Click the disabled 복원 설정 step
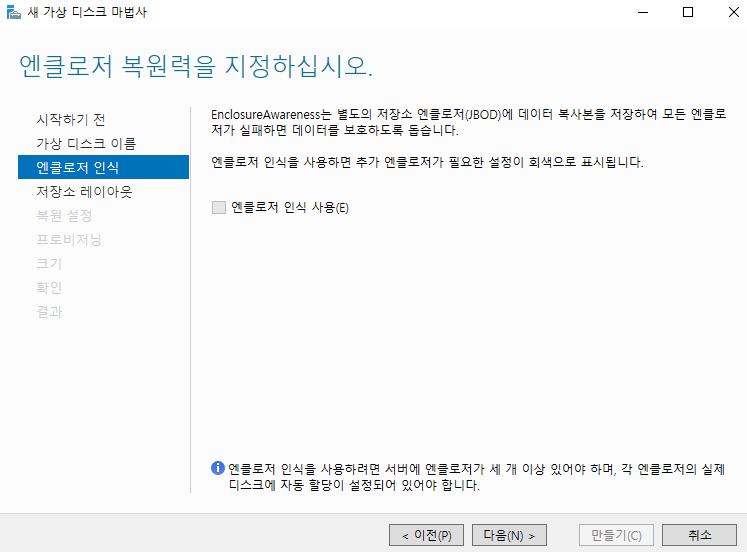Screen dimensions: 747x552 tap(64, 215)
